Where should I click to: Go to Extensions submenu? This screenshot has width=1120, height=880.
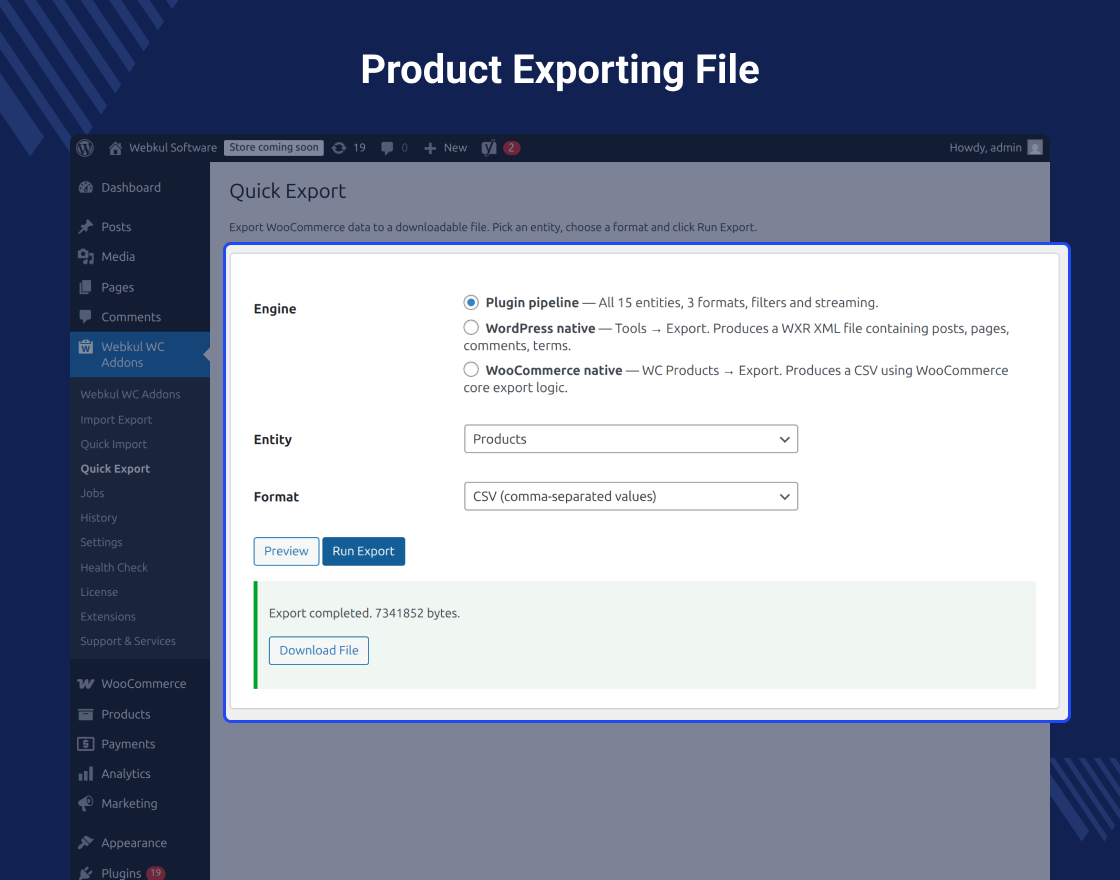(108, 616)
